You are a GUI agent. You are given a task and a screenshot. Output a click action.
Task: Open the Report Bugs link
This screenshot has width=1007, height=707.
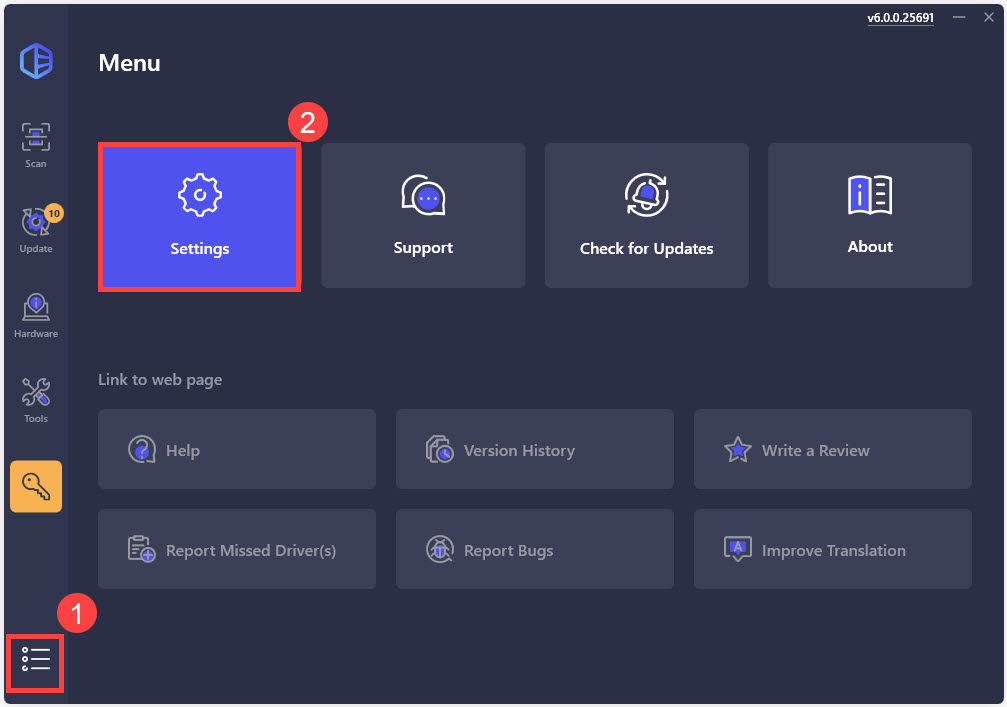click(534, 550)
